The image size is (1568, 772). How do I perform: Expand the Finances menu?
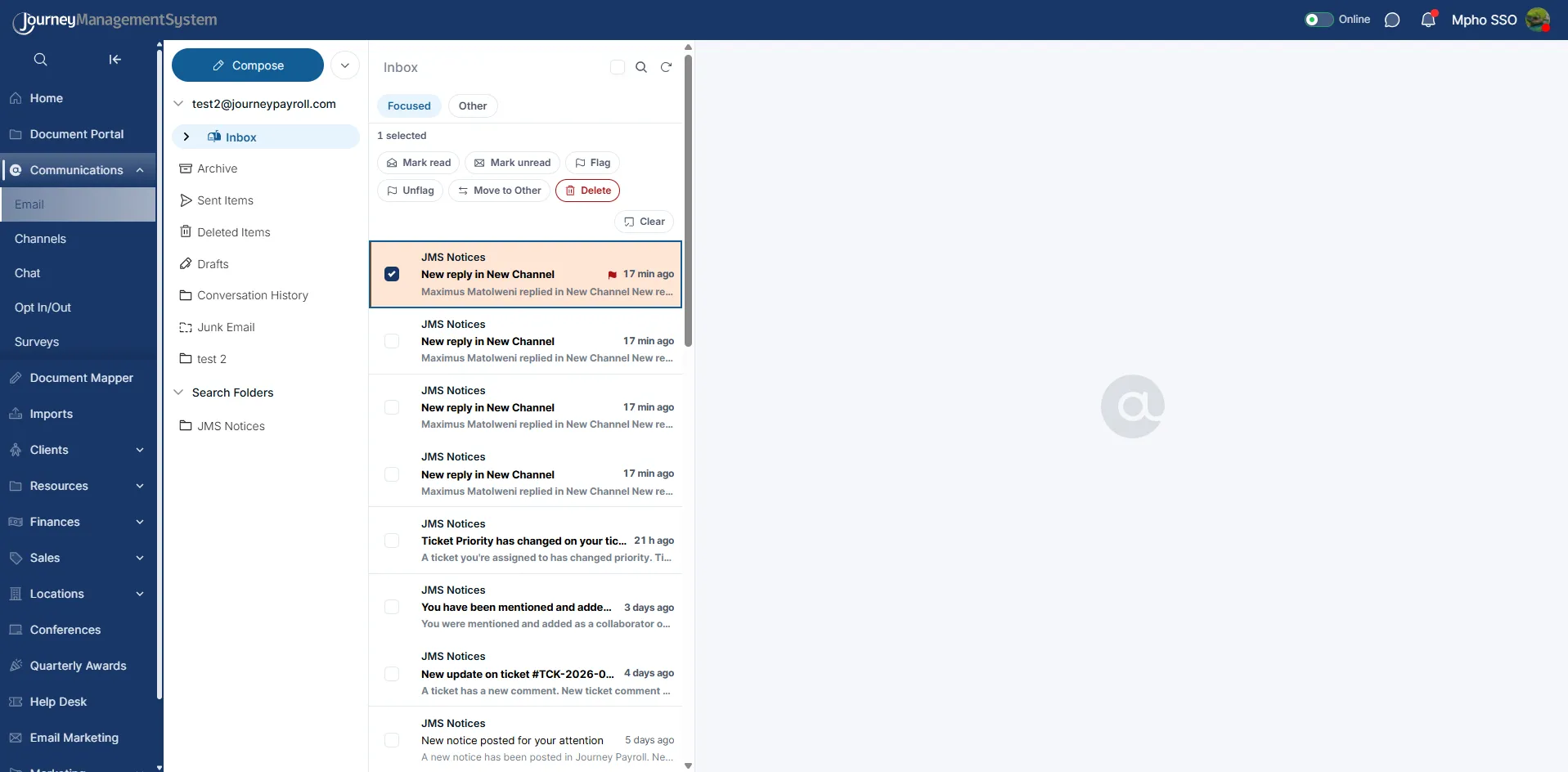[x=140, y=522]
